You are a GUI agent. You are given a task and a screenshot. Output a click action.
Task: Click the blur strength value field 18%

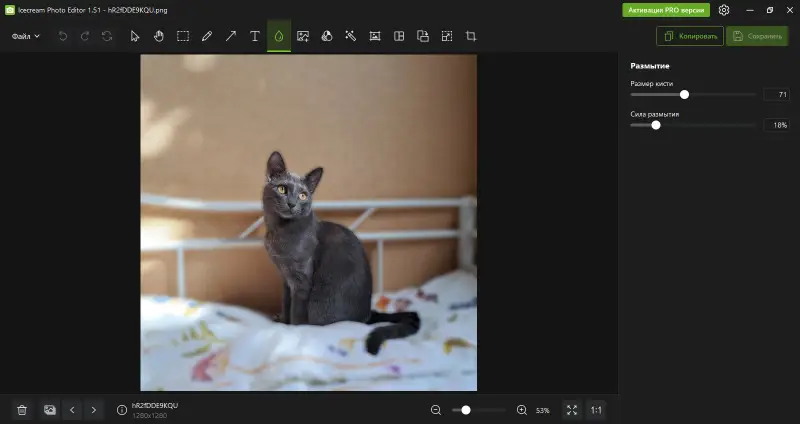point(777,125)
